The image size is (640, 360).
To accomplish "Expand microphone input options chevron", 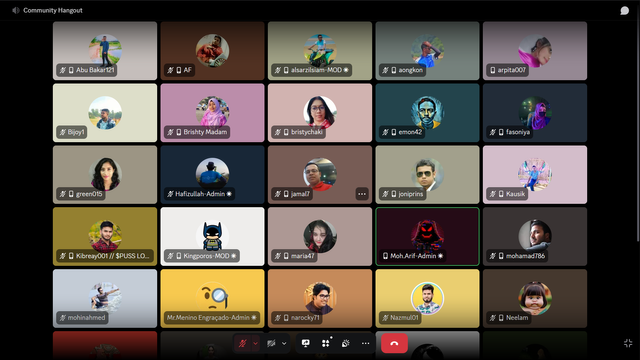I will [x=256, y=343].
